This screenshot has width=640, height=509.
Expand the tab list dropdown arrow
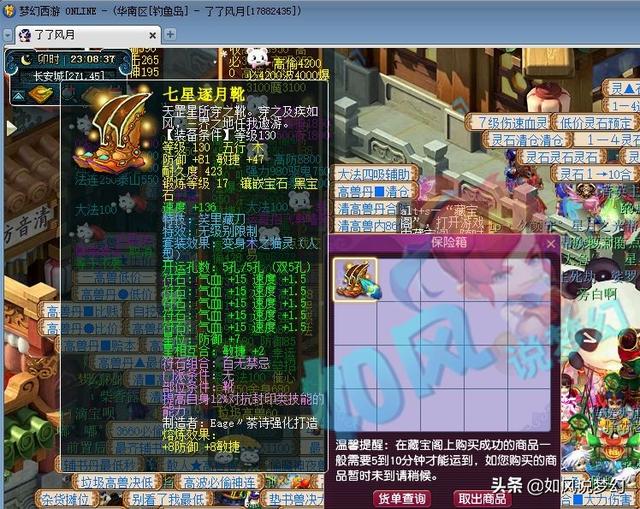(7, 35)
